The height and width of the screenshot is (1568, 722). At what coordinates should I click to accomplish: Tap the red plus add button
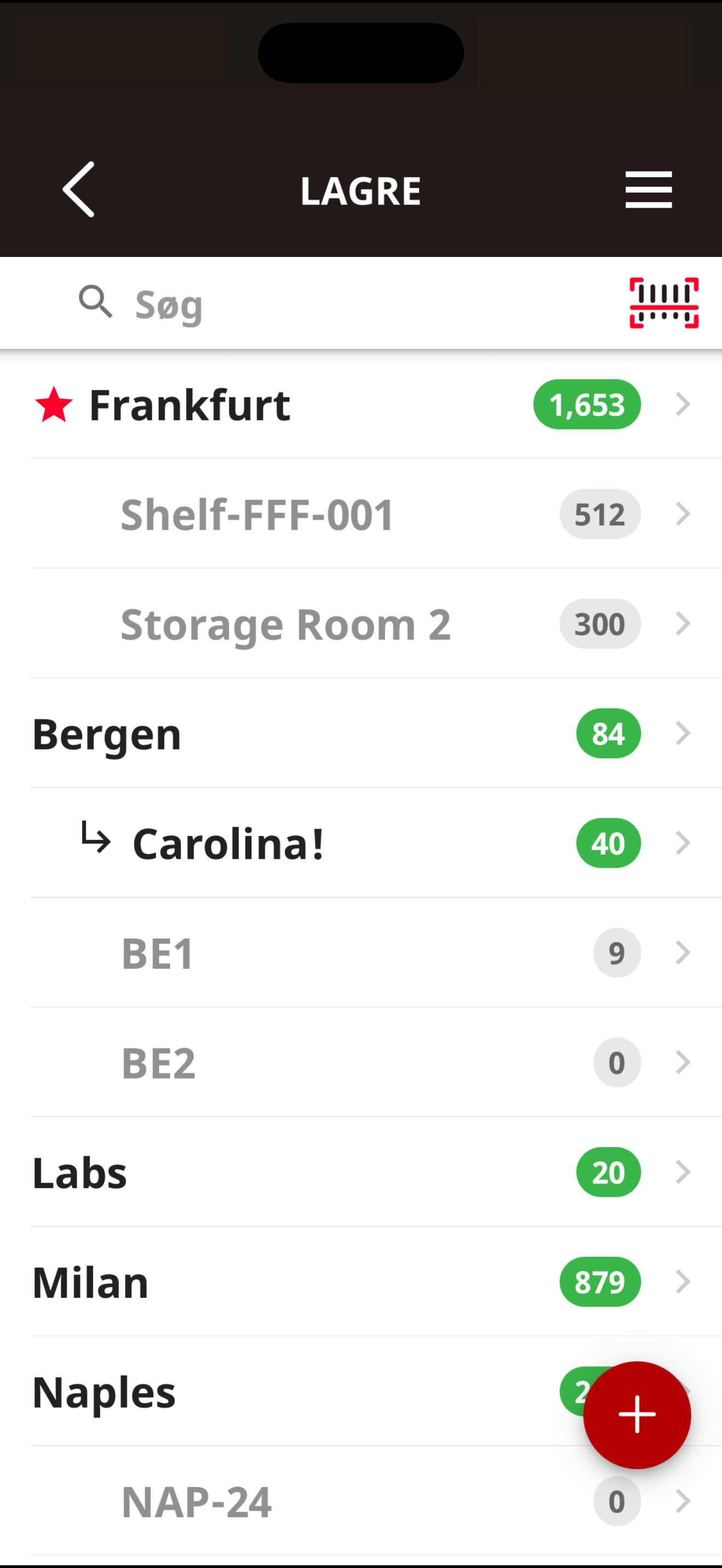tap(637, 1414)
